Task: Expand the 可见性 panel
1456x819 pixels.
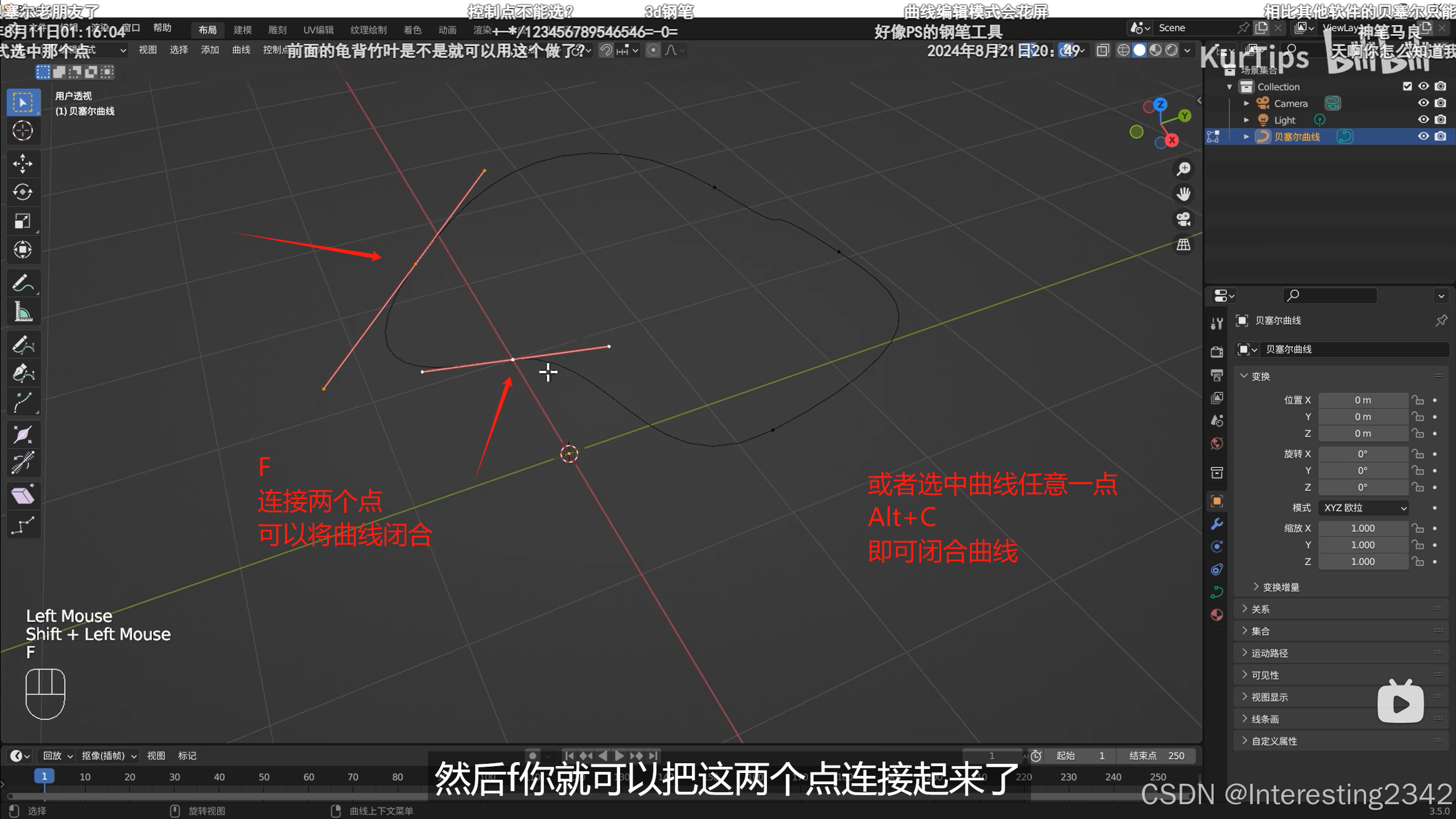Action: (x=1264, y=675)
